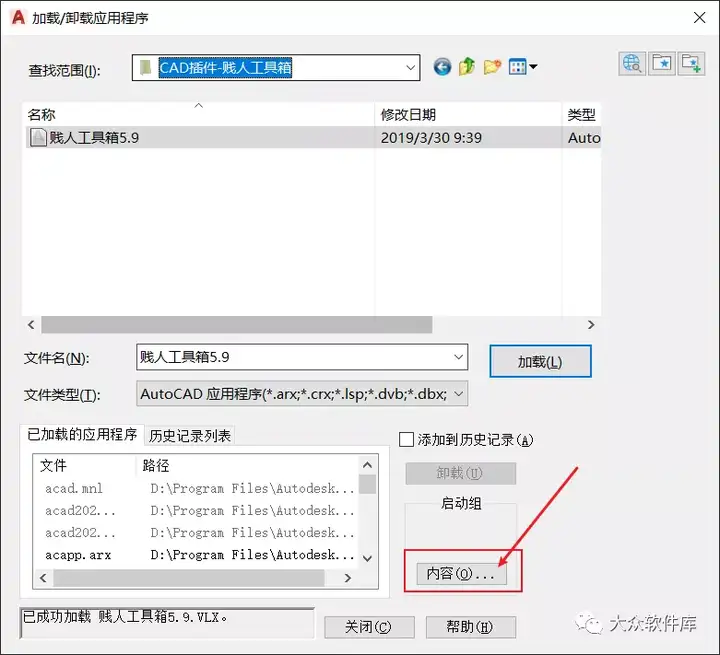720x655 pixels.
Task: Click loaded list vertical scrollbar thumb
Action: [367, 484]
